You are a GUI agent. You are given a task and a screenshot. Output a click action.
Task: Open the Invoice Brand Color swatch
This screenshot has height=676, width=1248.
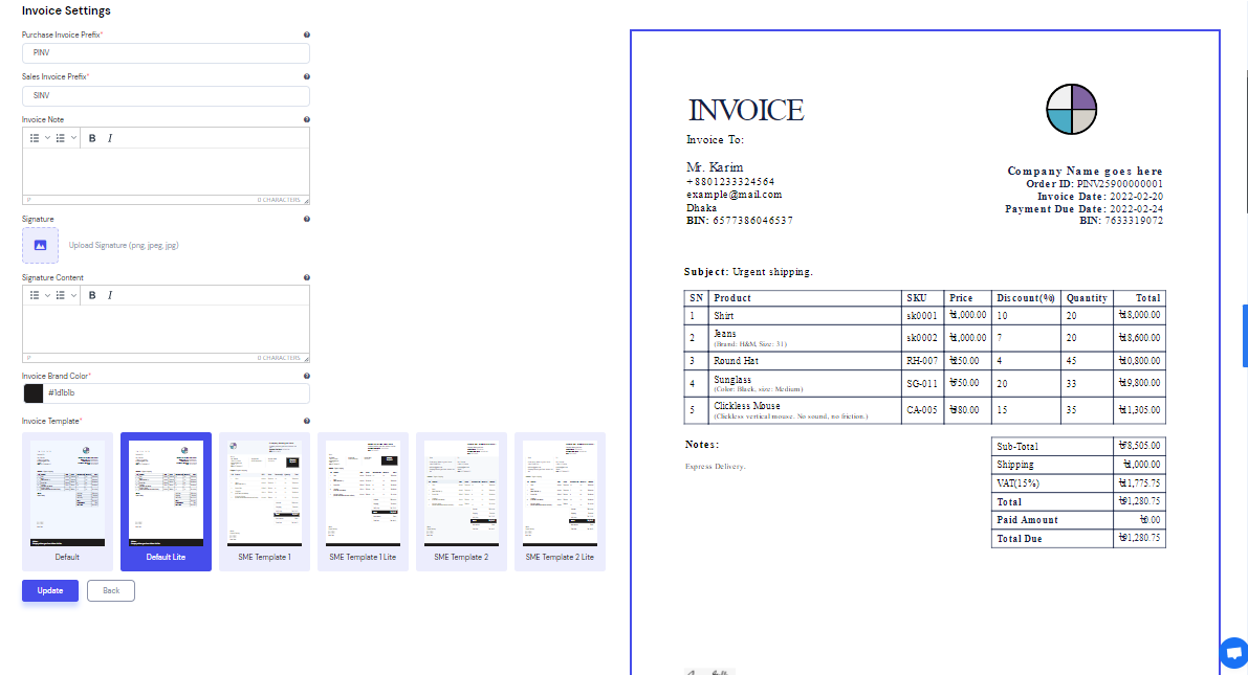pyautogui.click(x=32, y=392)
